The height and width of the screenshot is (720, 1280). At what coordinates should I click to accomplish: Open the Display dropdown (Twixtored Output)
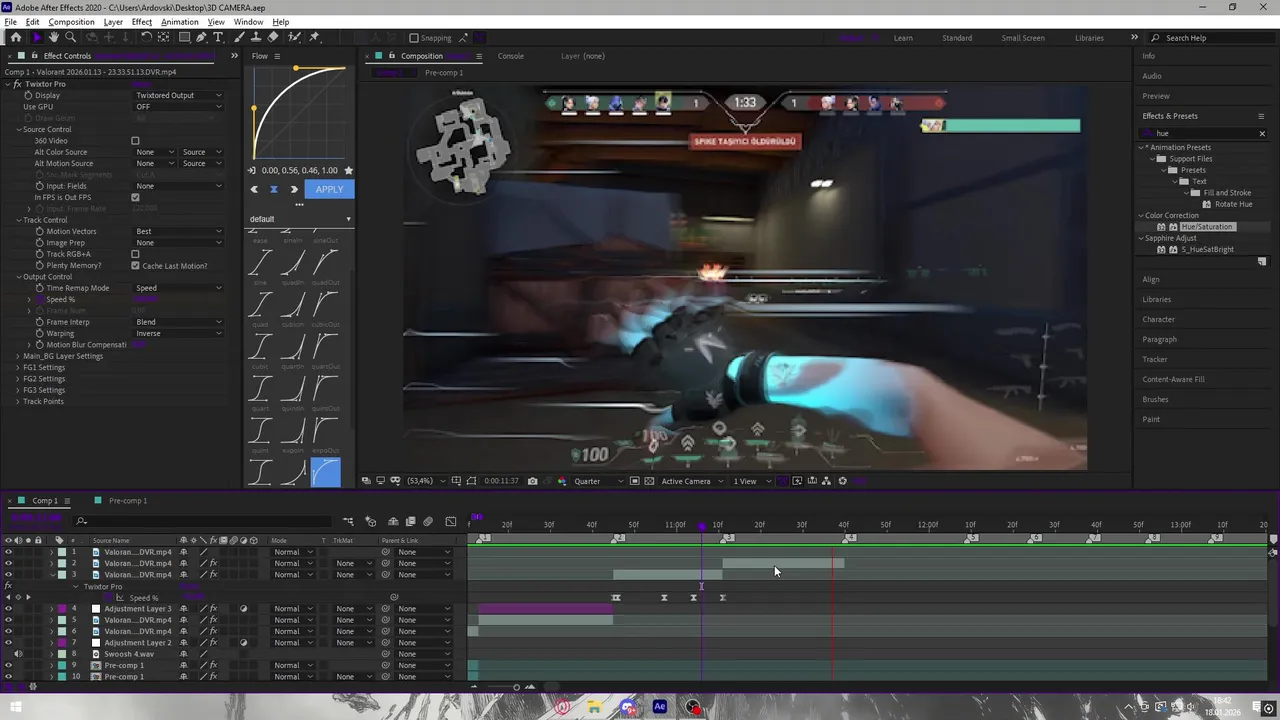pyautogui.click(x=179, y=95)
